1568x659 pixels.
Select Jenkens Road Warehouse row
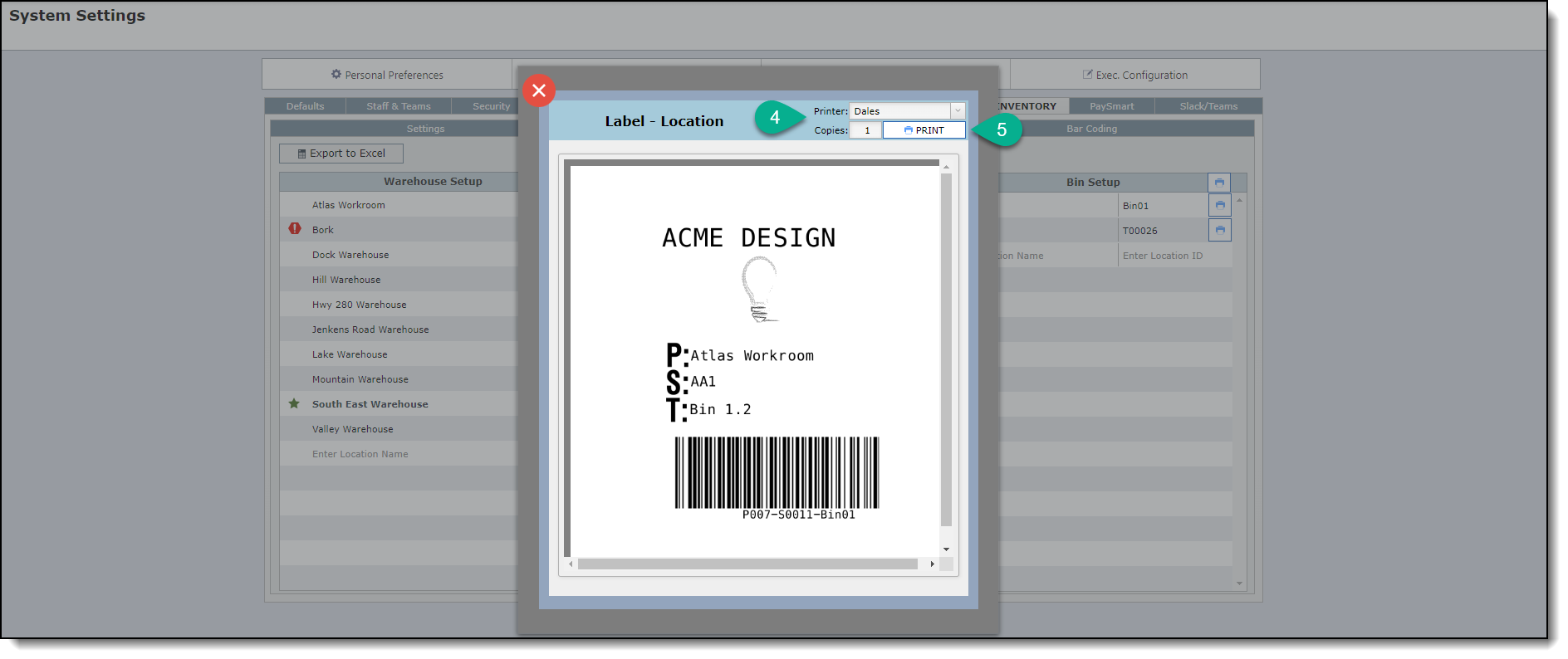pos(399,329)
